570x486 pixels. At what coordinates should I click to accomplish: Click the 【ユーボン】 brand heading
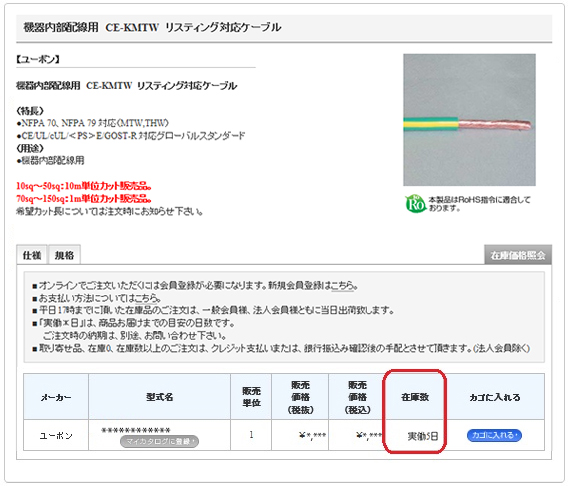(x=38, y=59)
